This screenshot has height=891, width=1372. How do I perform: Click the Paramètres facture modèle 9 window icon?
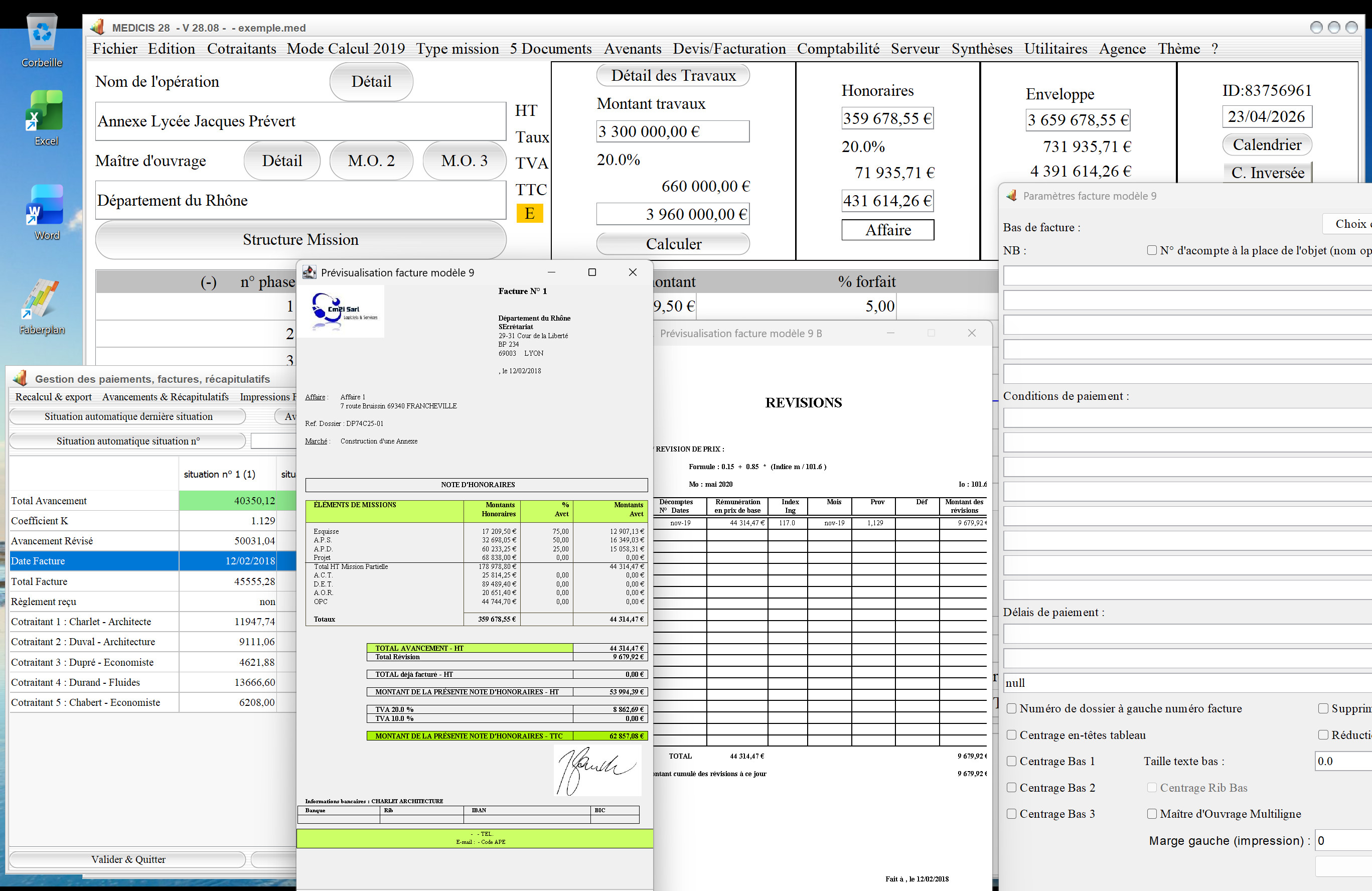pos(1011,196)
